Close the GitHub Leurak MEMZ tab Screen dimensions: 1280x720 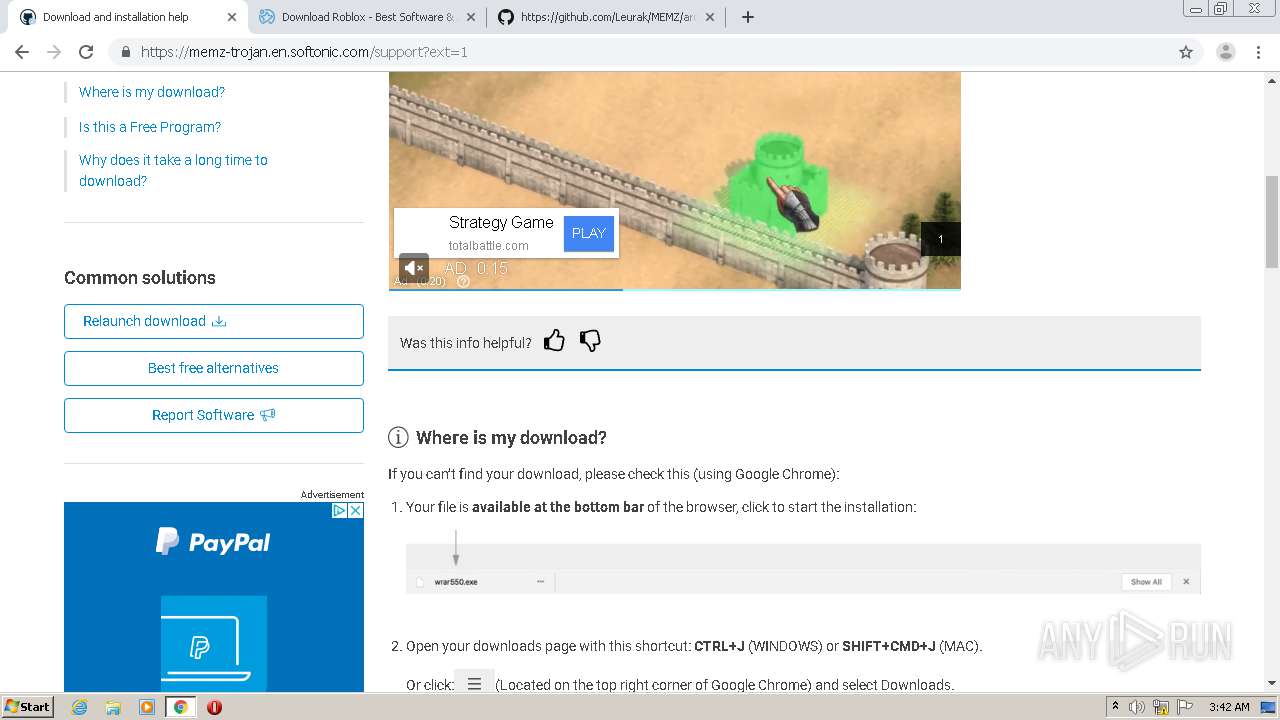pyautogui.click(x=710, y=17)
